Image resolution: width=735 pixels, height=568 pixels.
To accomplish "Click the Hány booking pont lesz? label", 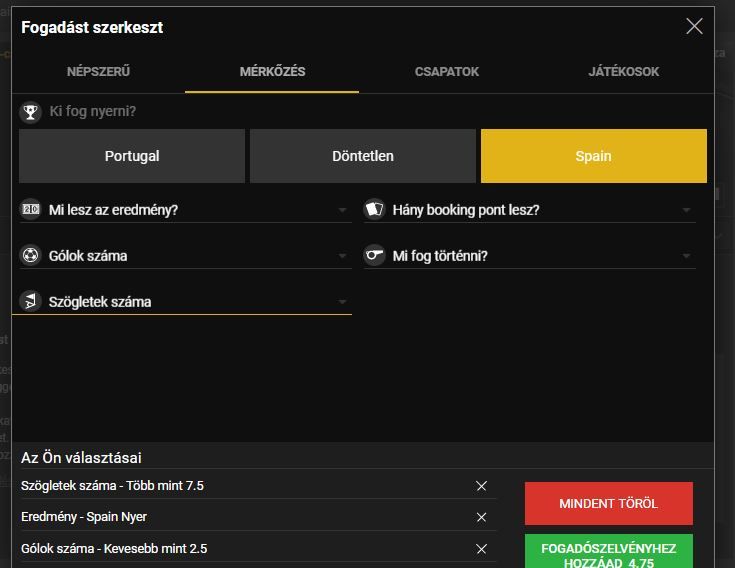I will tap(466, 210).
